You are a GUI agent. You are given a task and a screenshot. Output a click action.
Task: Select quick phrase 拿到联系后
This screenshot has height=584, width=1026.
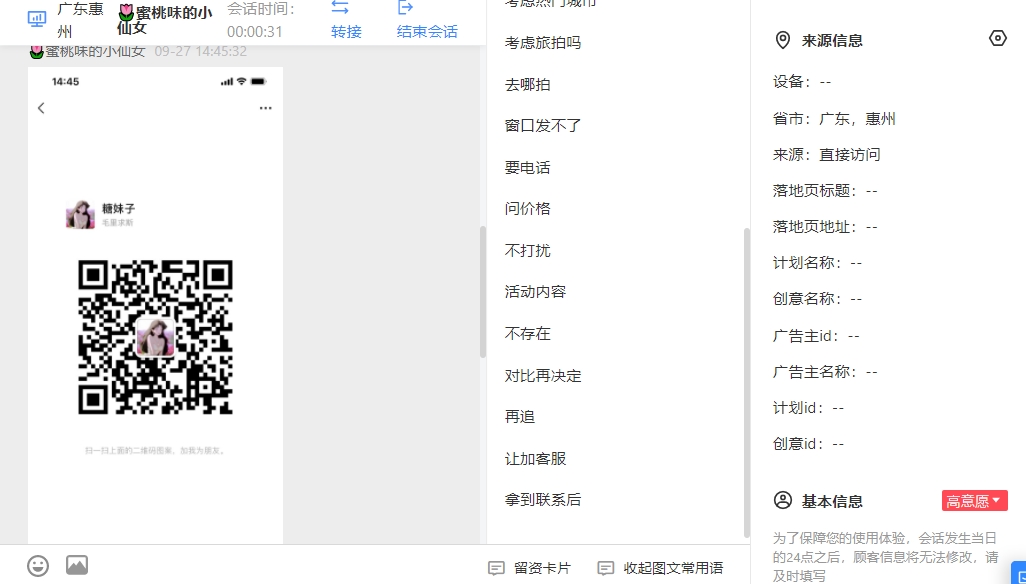click(x=542, y=500)
